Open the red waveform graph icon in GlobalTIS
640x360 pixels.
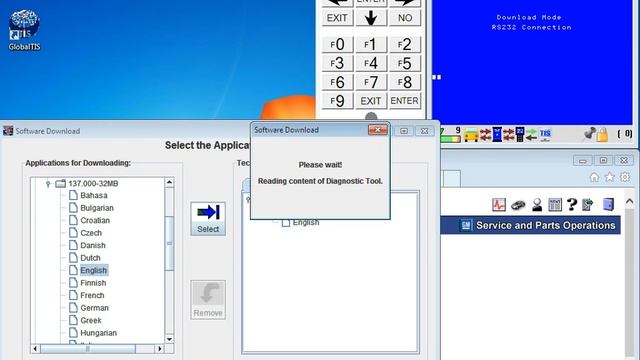click(x=499, y=204)
